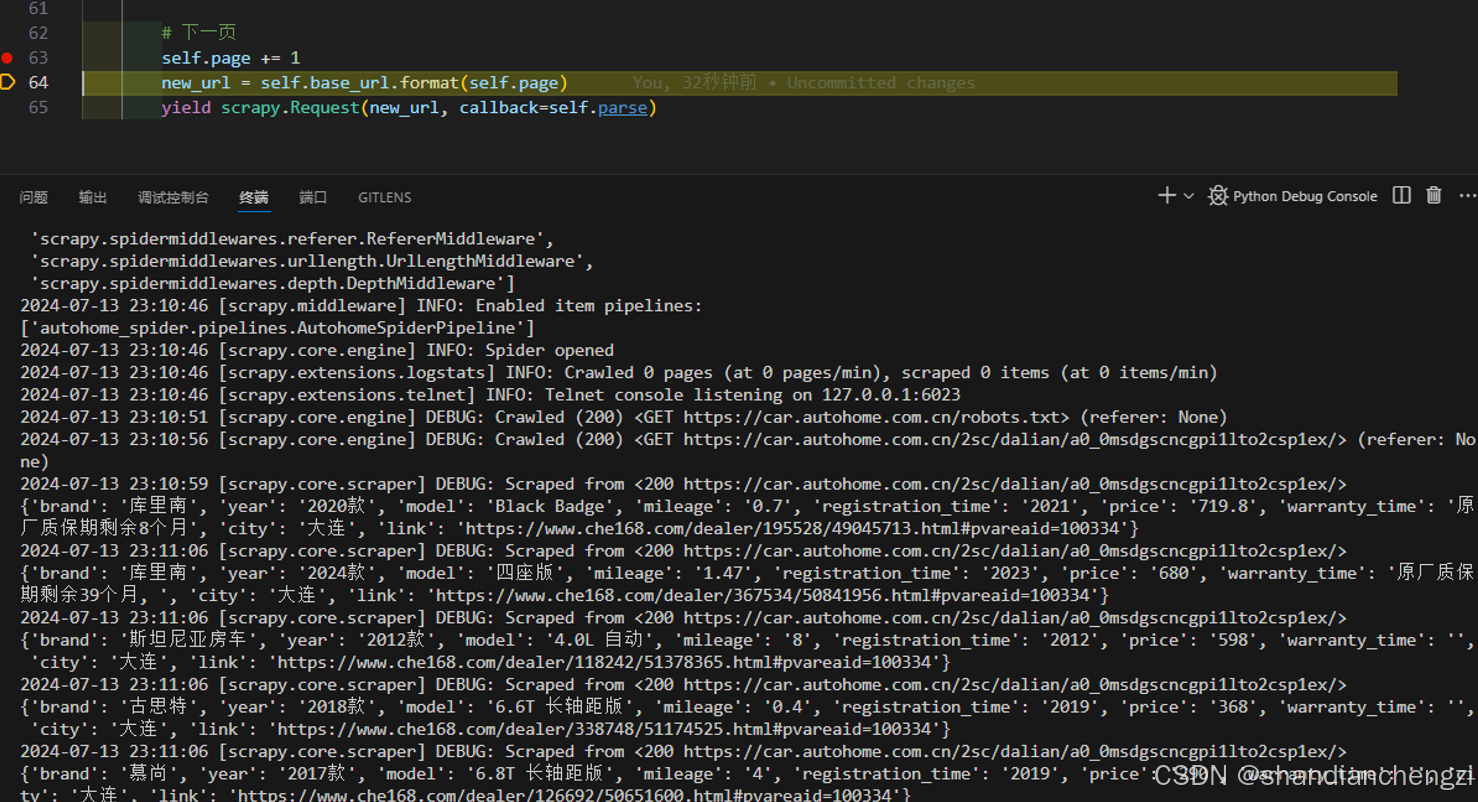Click 'autohome_spider.pipelines.AutohomeSpiderPipeline' text
The image size is (1478, 802).
click(x=277, y=328)
